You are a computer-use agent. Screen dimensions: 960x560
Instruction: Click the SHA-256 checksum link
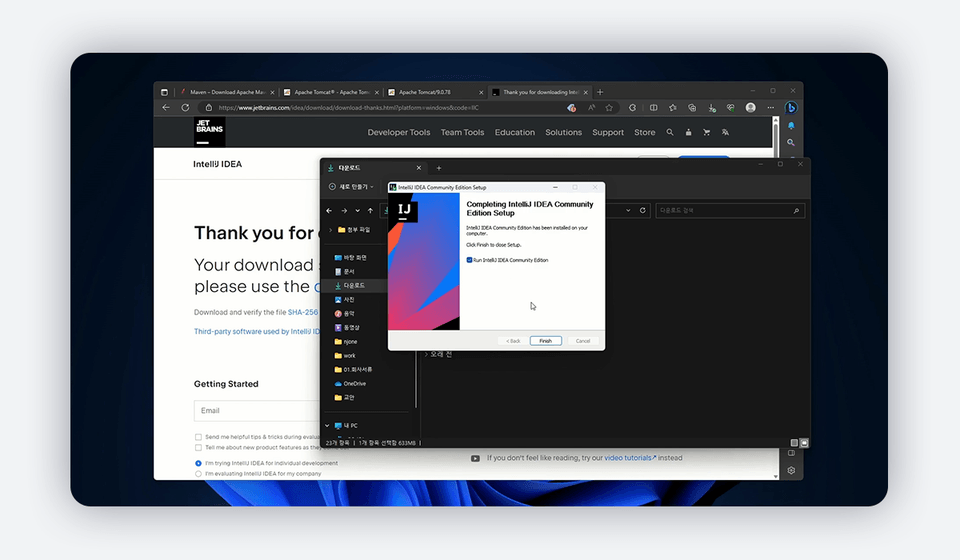pyautogui.click(x=303, y=312)
